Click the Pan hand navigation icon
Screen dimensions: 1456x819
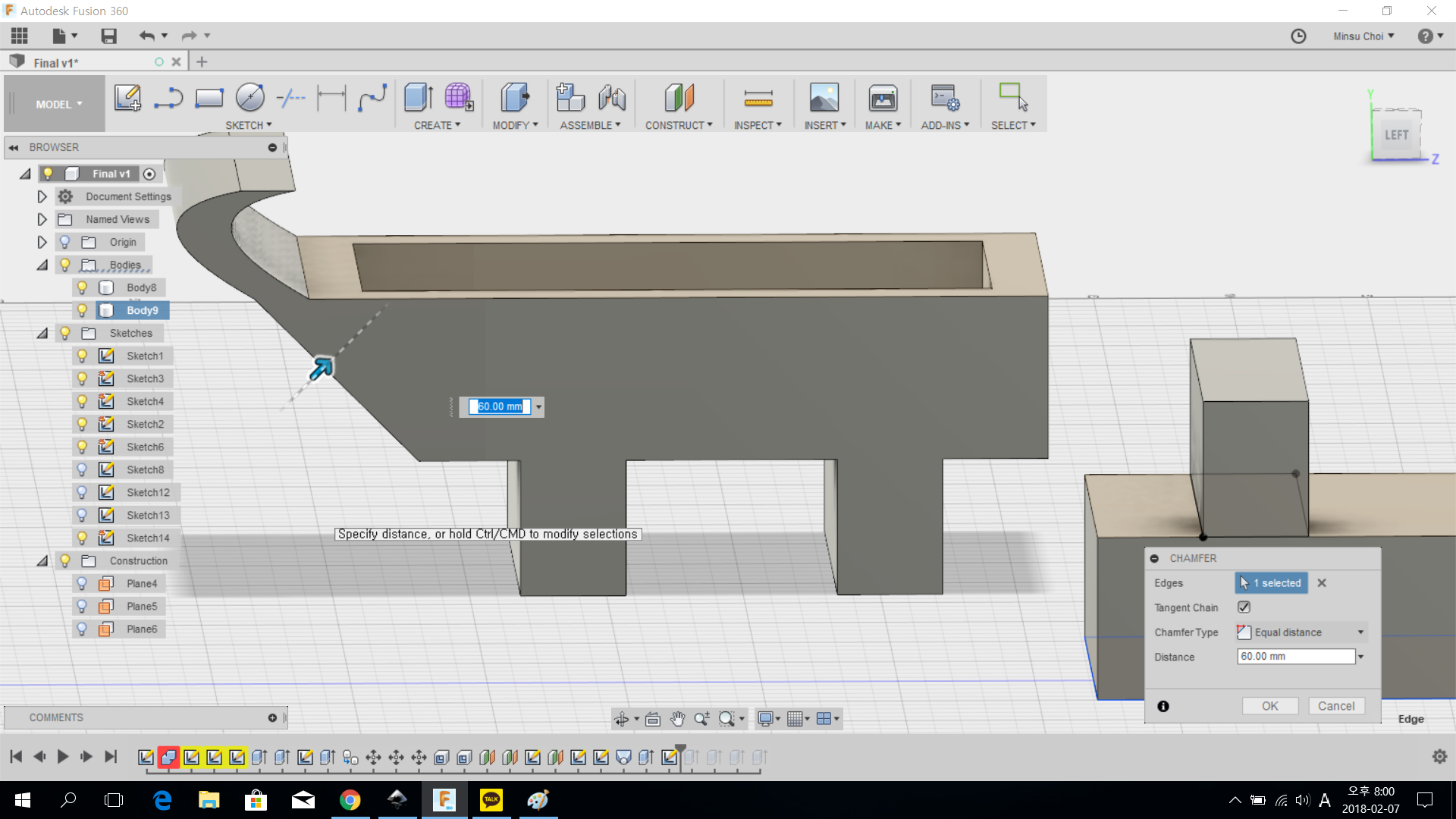click(x=677, y=719)
